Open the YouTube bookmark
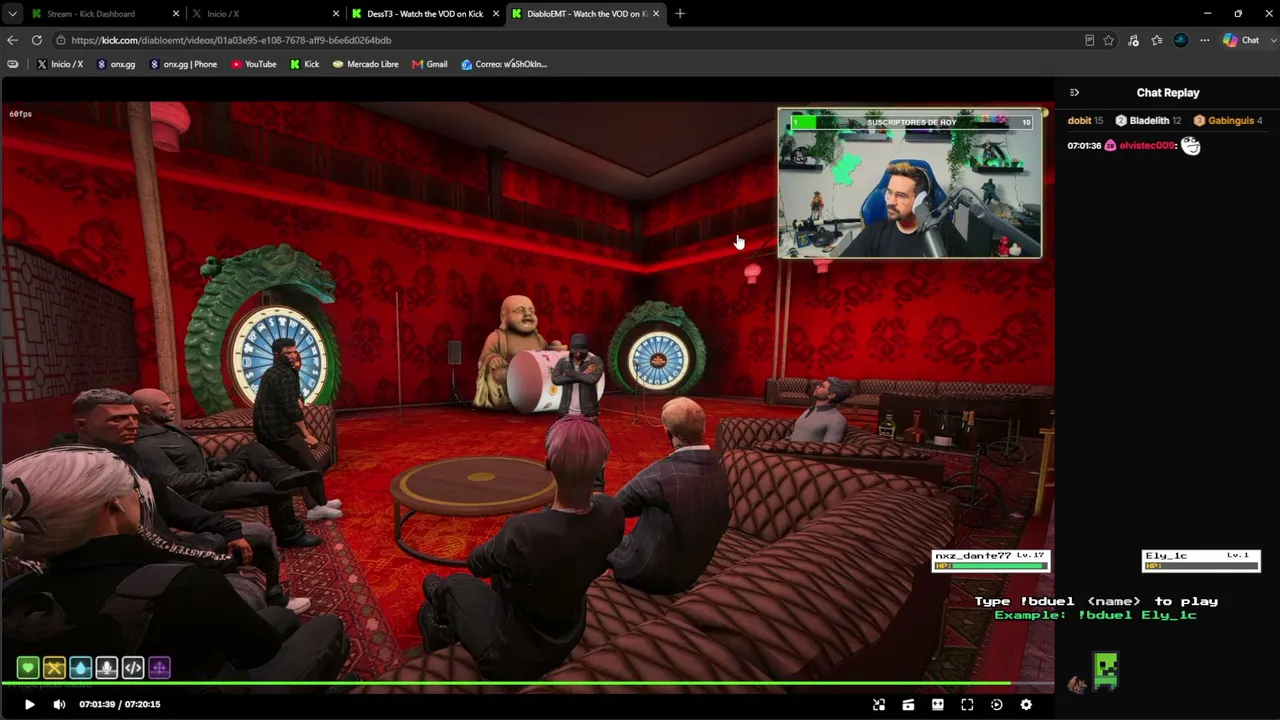Image resolution: width=1280 pixels, height=720 pixels. tap(254, 64)
